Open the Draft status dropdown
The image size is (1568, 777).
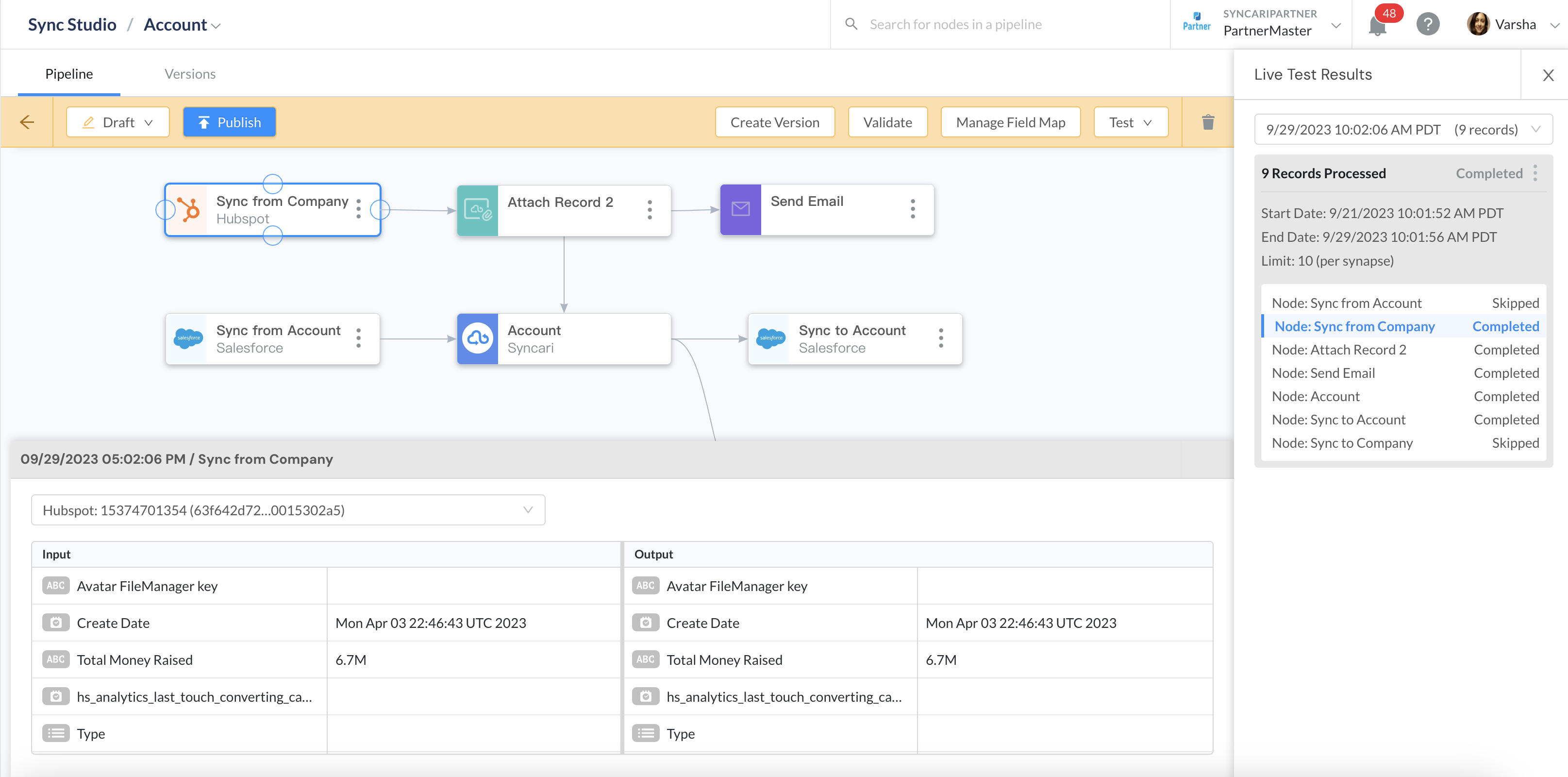coord(117,122)
